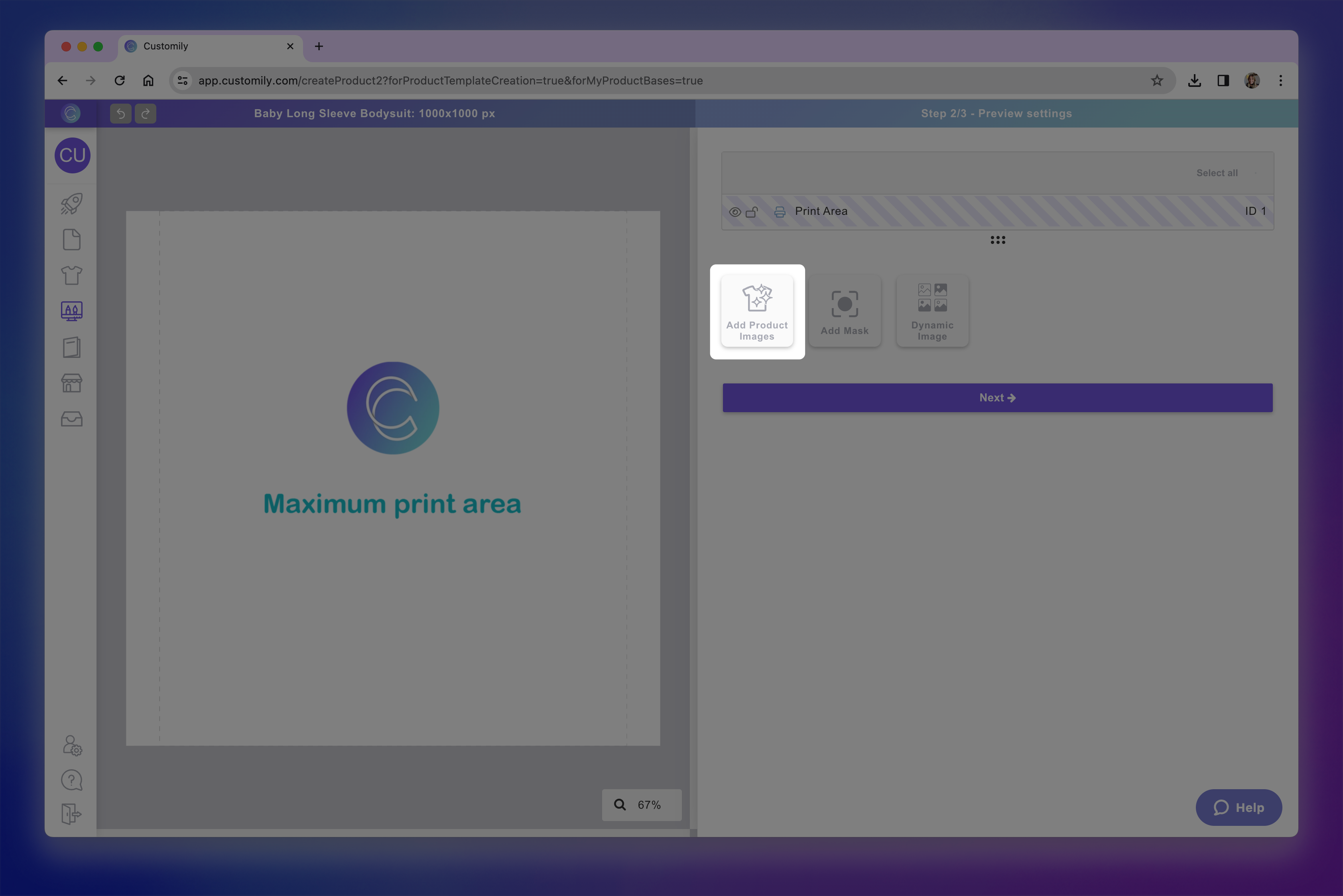Click the 67% zoom level control
Image resolution: width=1343 pixels, height=896 pixels.
click(x=642, y=805)
